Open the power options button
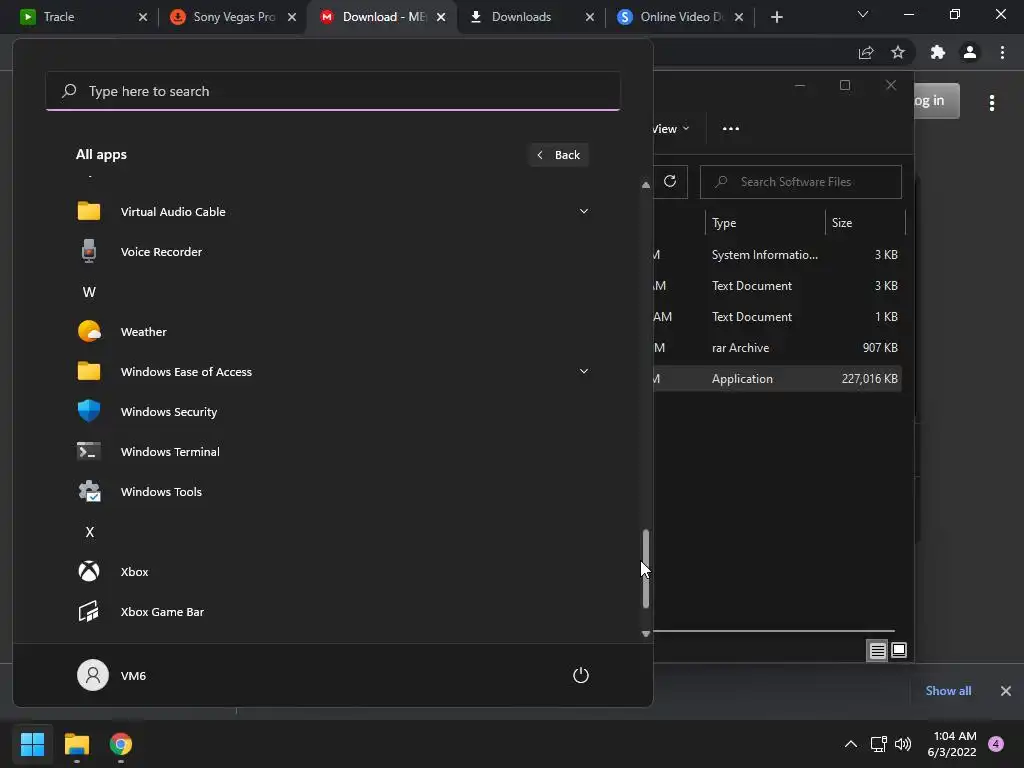This screenshot has width=1024, height=768. click(x=581, y=675)
